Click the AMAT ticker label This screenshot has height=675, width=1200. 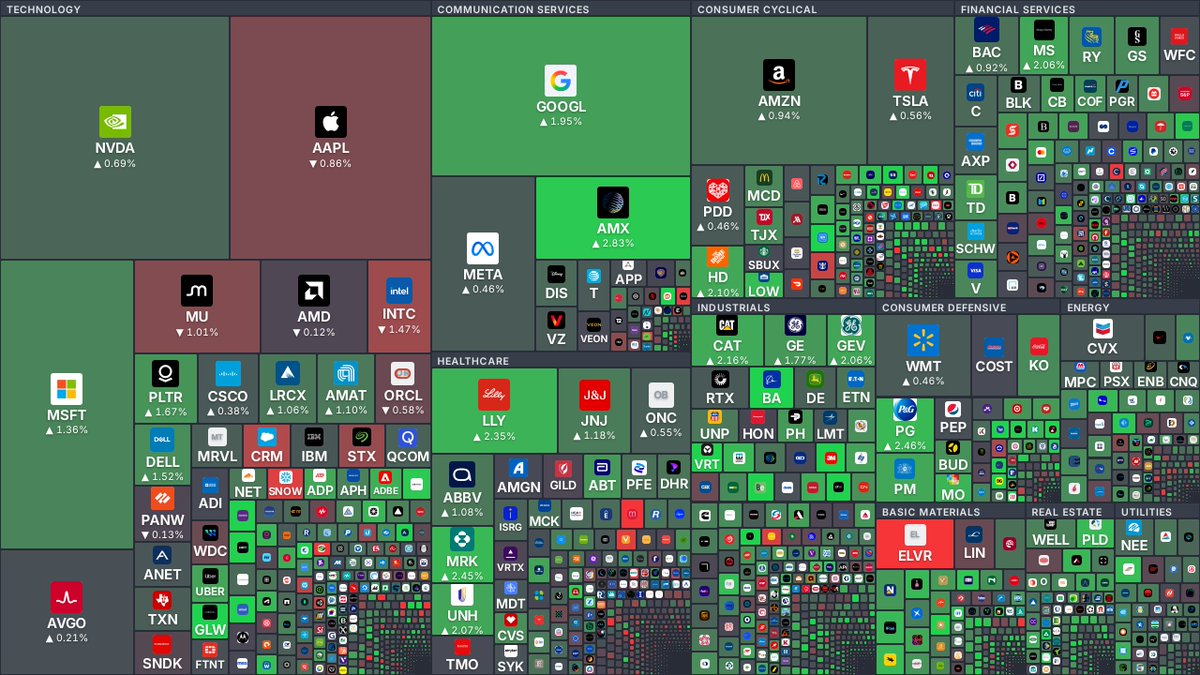click(x=345, y=395)
